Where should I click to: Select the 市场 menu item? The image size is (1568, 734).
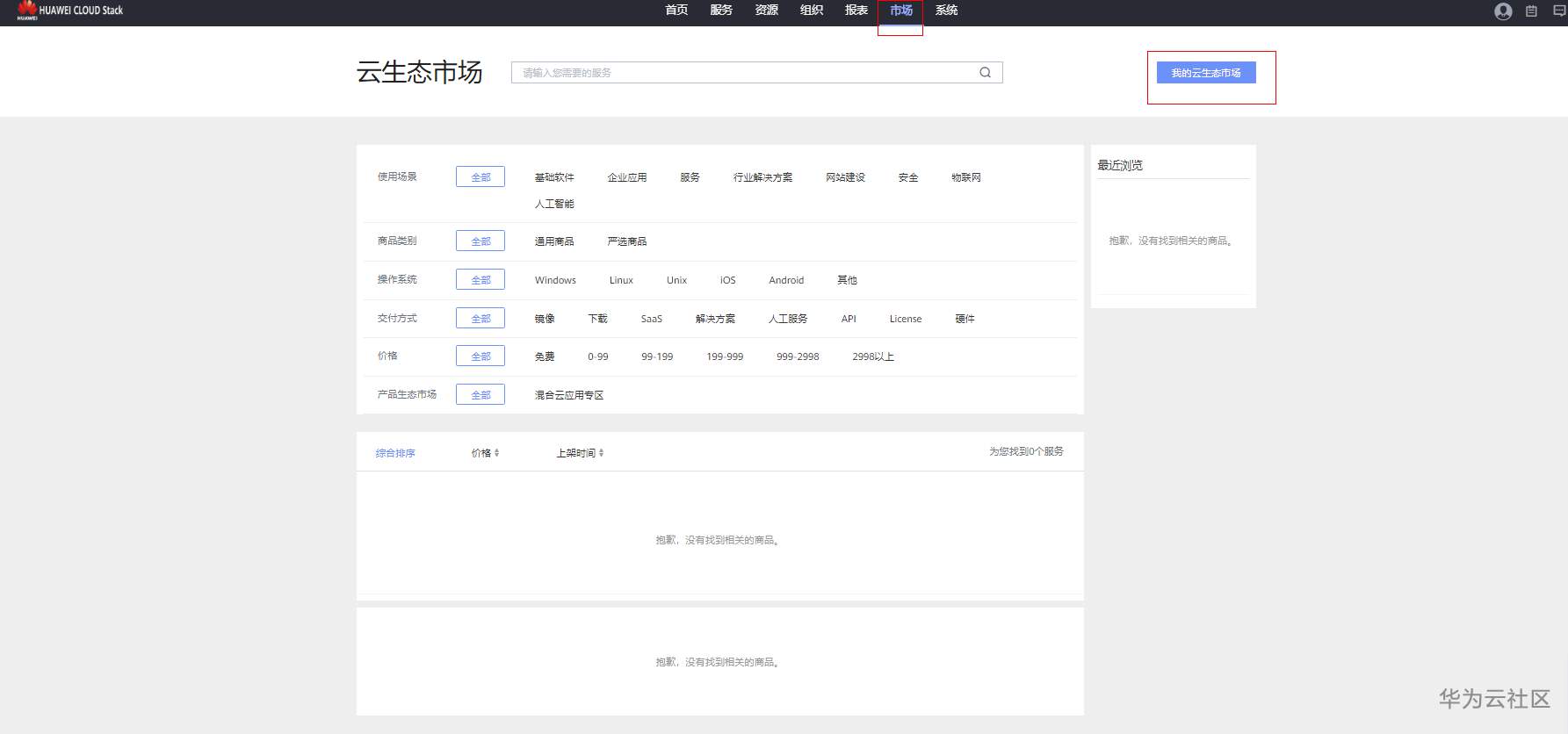901,11
